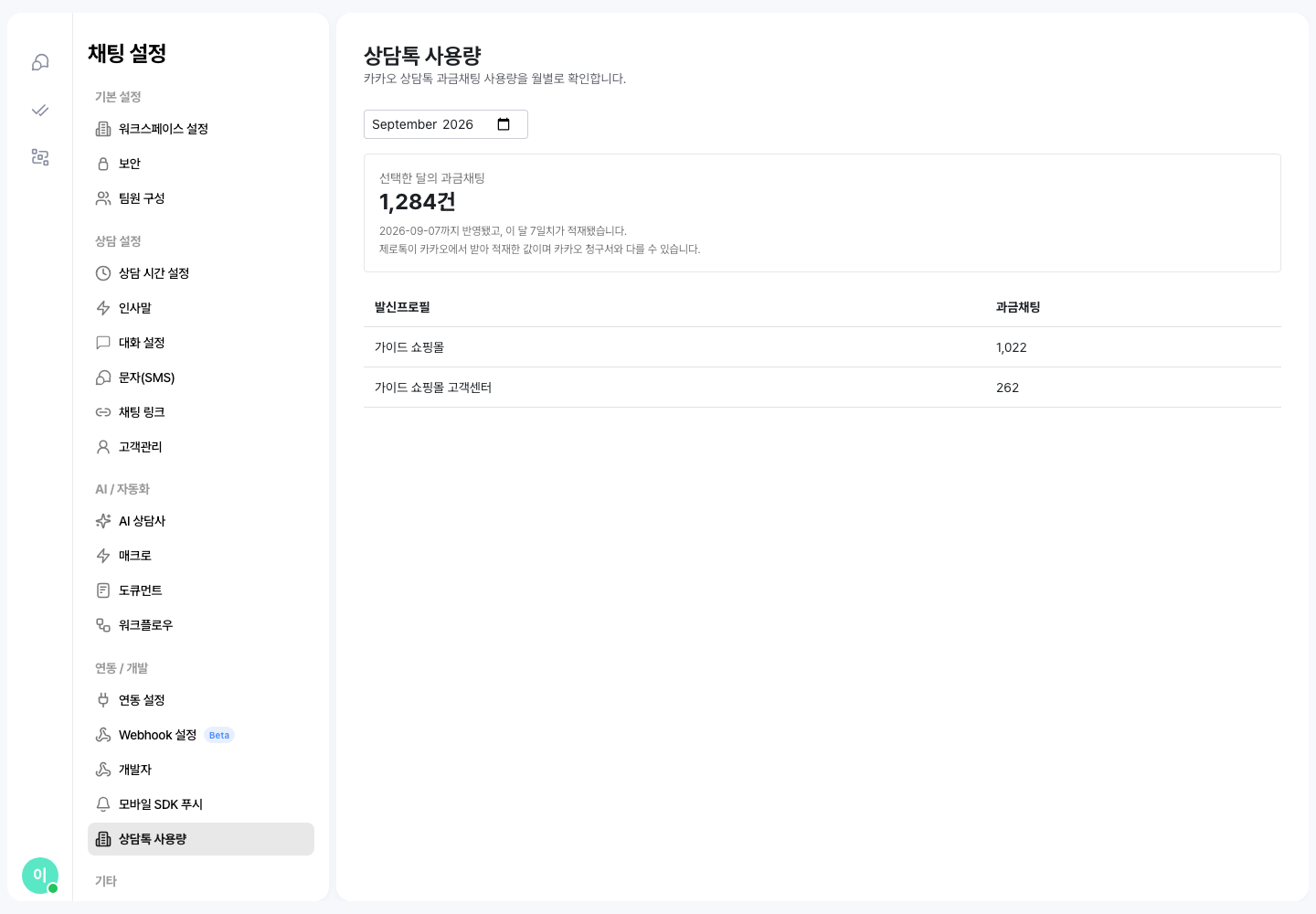The image size is (1316, 914).
Task: Click the building icon beside 워크스페이스 설정
Action: 103,129
